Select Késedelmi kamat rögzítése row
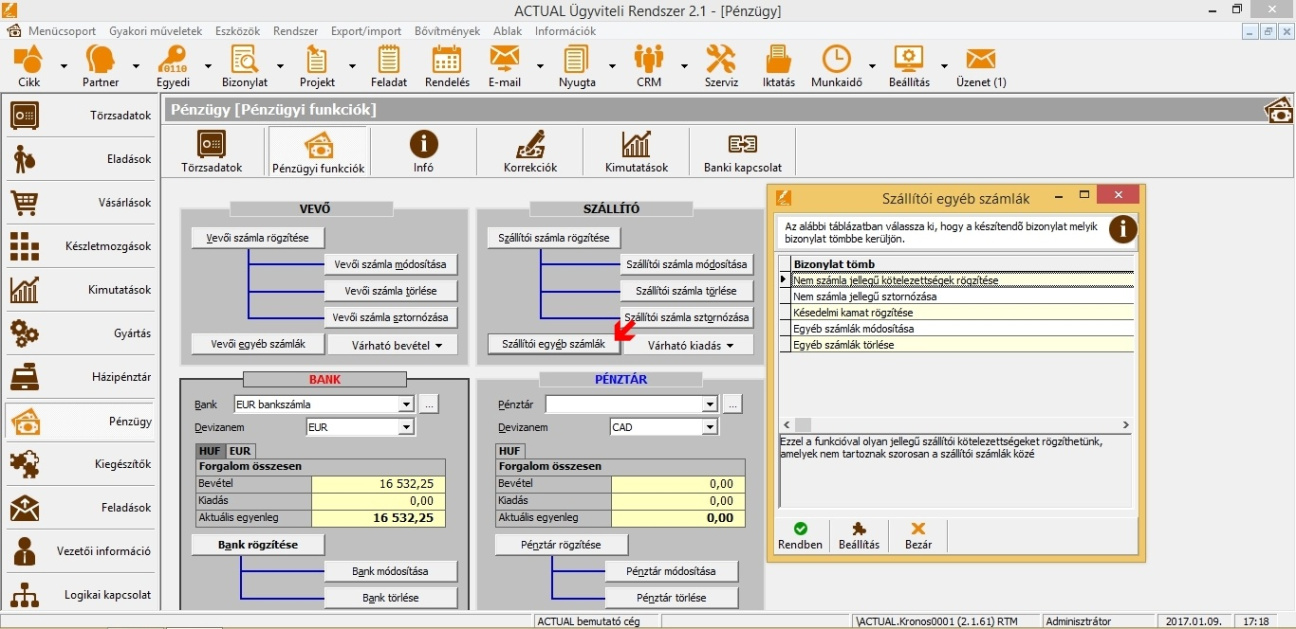Screen dimensions: 1296x629 (x=851, y=312)
